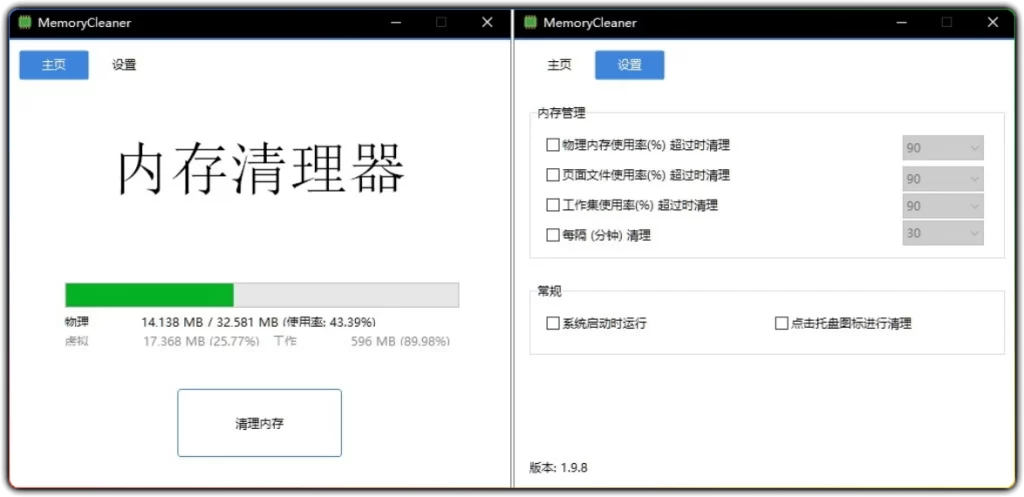Image resolution: width=1024 pixels, height=497 pixels.
Task: Switch to 主页 tab in the right window
Action: point(559,65)
